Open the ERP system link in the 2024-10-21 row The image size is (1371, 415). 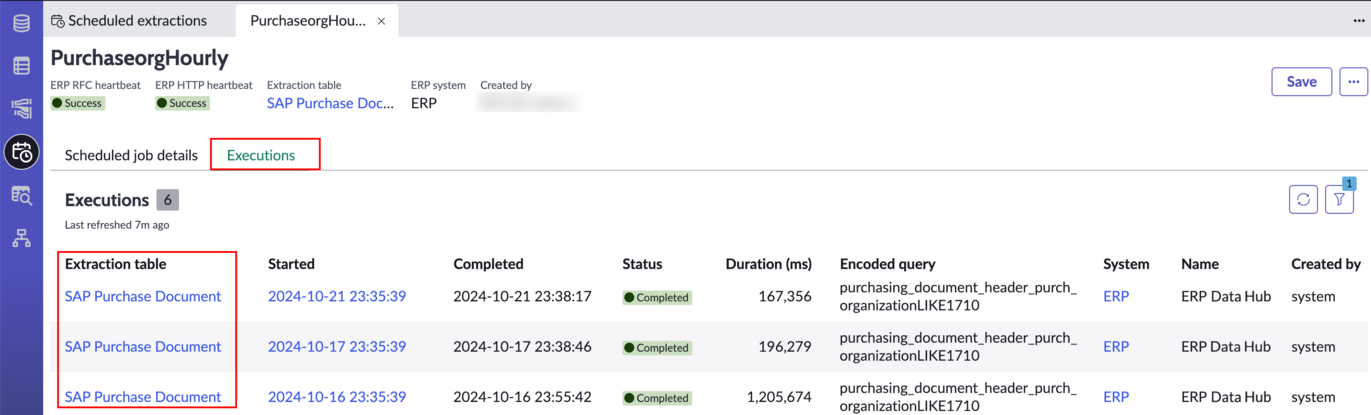pyautogui.click(x=1116, y=296)
